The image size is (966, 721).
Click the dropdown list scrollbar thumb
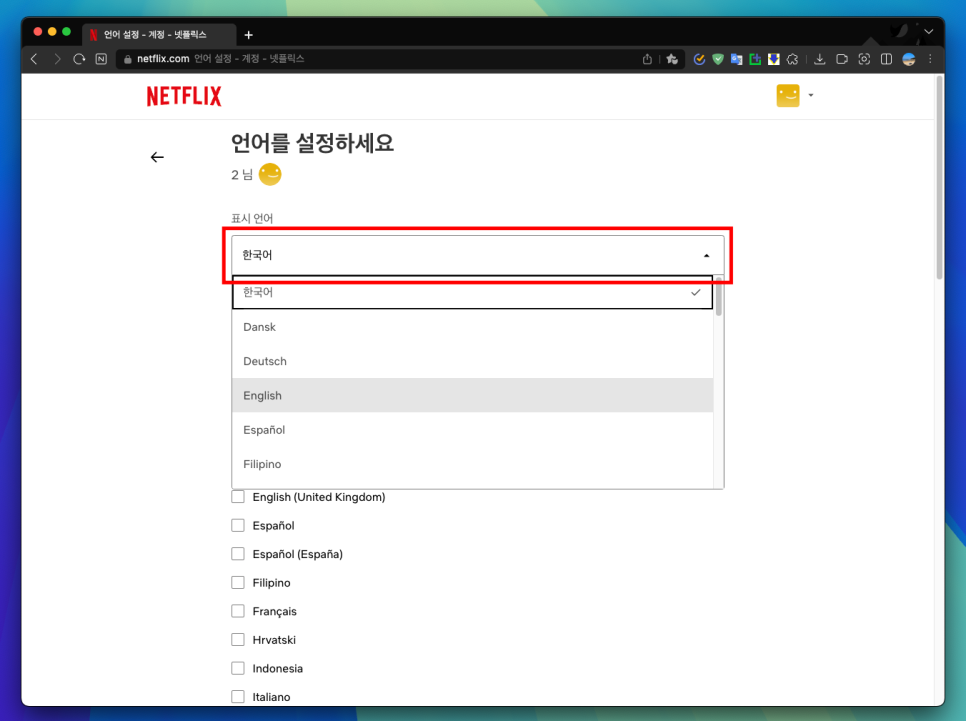(x=718, y=296)
